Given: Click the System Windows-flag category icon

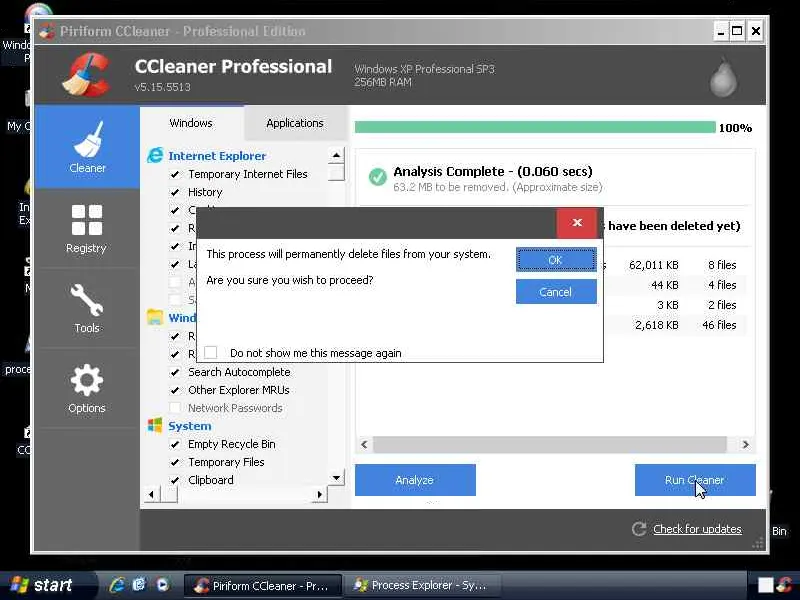Looking at the screenshot, I should (x=155, y=425).
